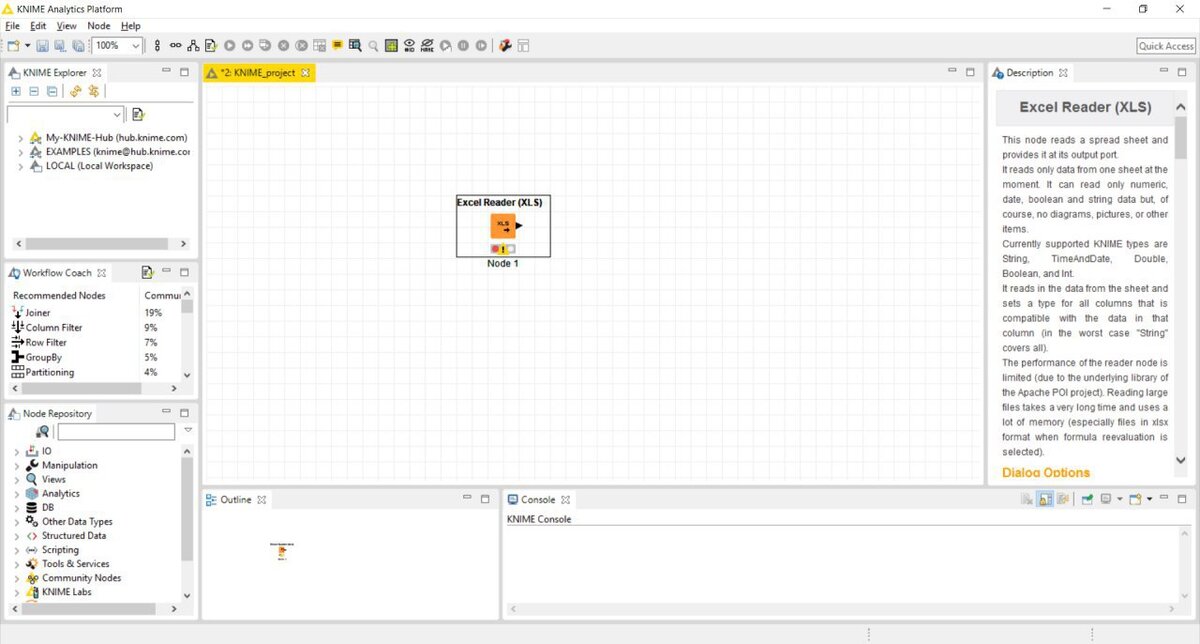Click the Quick Access search field
1200x644 pixels.
1166,46
